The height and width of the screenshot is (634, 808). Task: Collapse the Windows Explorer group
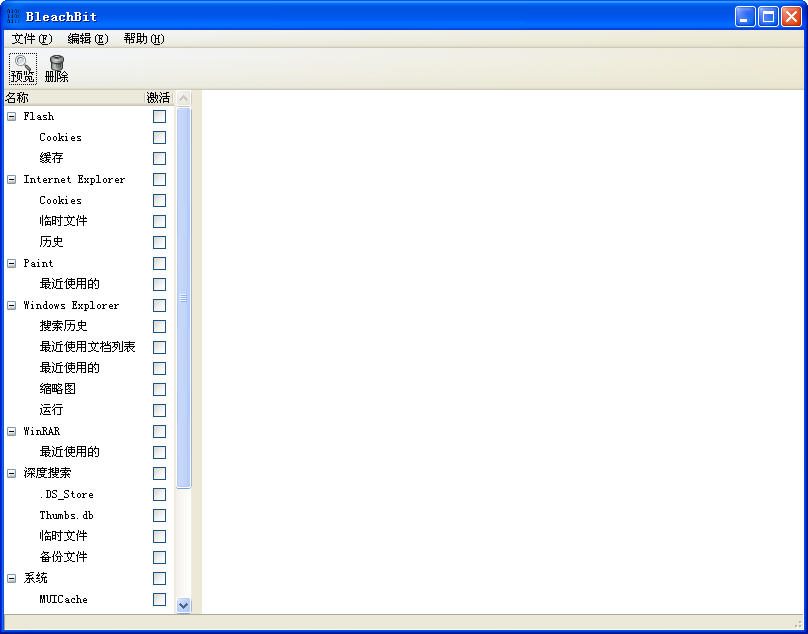(11, 305)
